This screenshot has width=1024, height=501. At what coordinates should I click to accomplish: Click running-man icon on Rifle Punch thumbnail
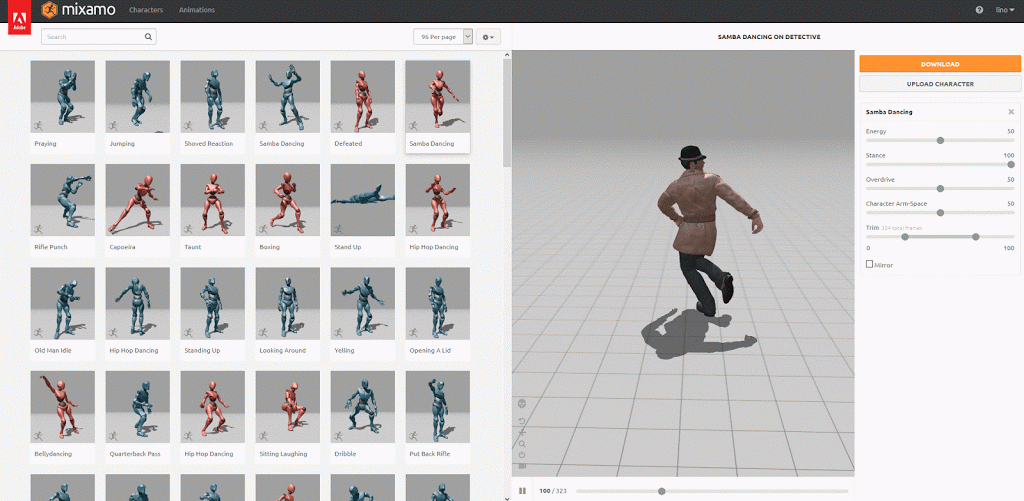(38, 229)
